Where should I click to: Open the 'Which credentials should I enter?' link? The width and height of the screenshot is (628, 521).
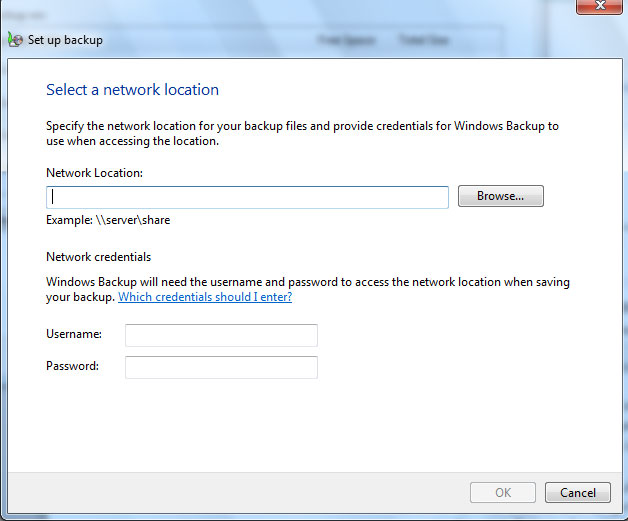(x=205, y=297)
